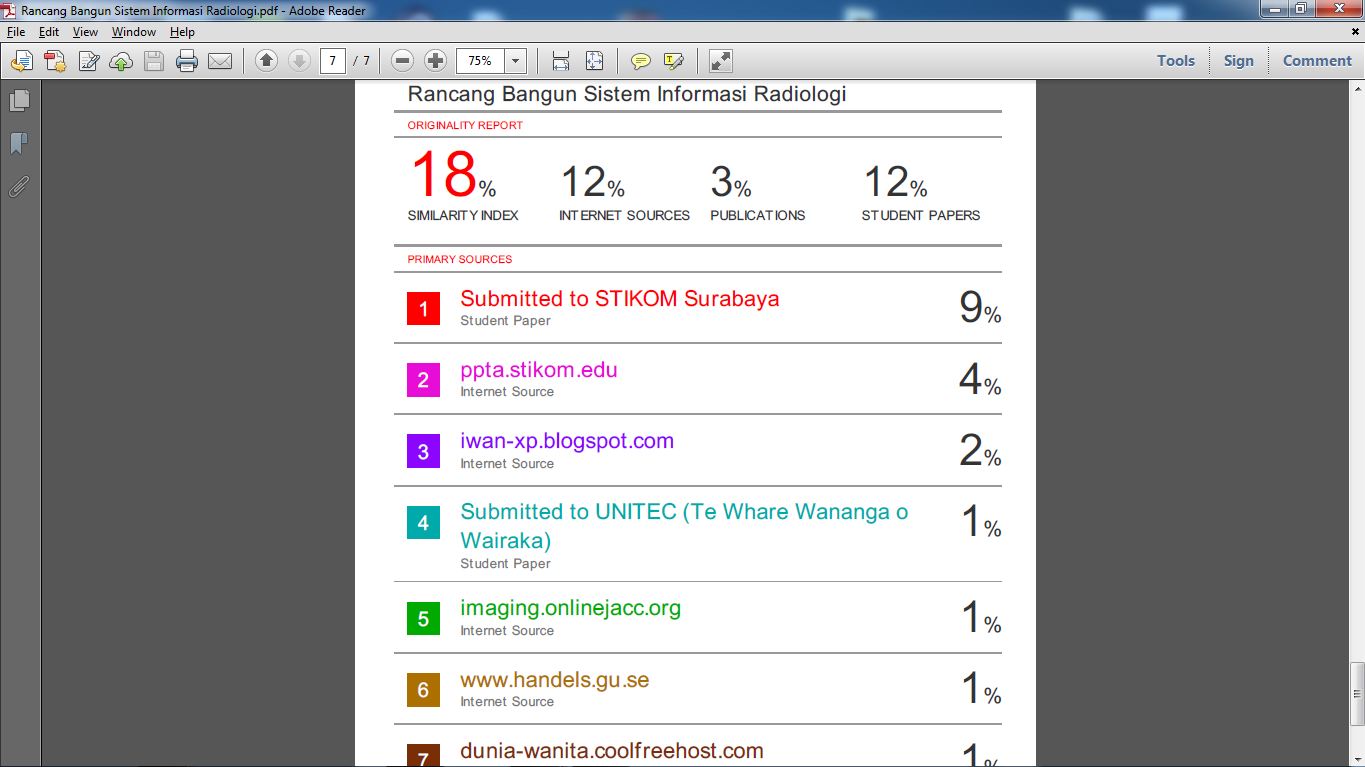Screen dimensions: 1365x767
Task: Add a sticky note comment
Action: tap(640, 61)
